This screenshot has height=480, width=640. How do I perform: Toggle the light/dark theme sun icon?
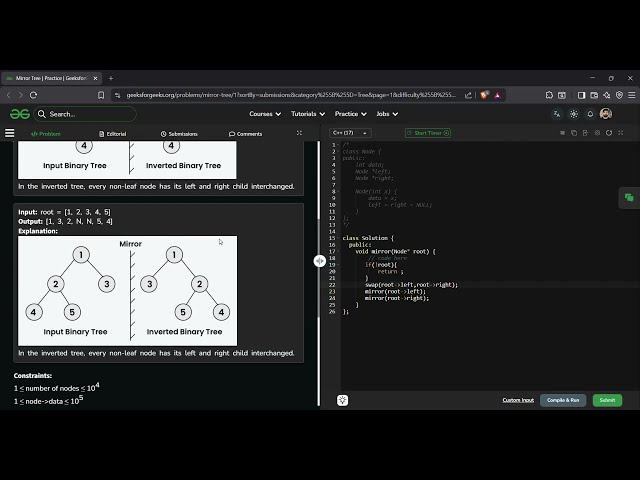pos(573,114)
